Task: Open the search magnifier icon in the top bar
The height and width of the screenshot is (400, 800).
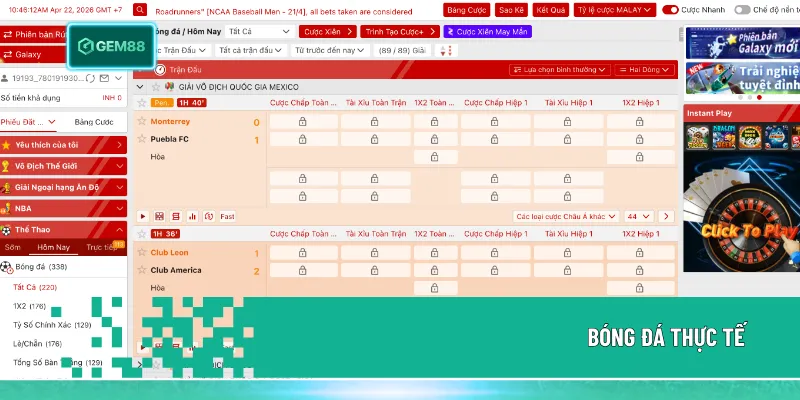Action: tap(140, 10)
